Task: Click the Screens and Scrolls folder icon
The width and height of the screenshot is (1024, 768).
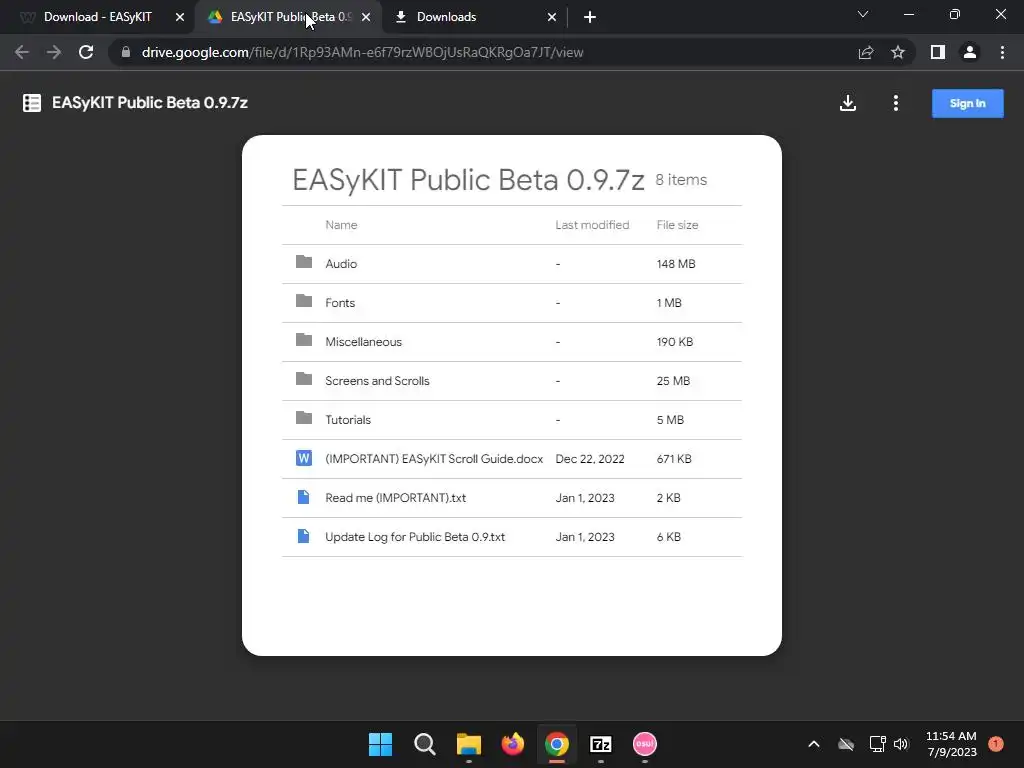Action: pos(304,379)
